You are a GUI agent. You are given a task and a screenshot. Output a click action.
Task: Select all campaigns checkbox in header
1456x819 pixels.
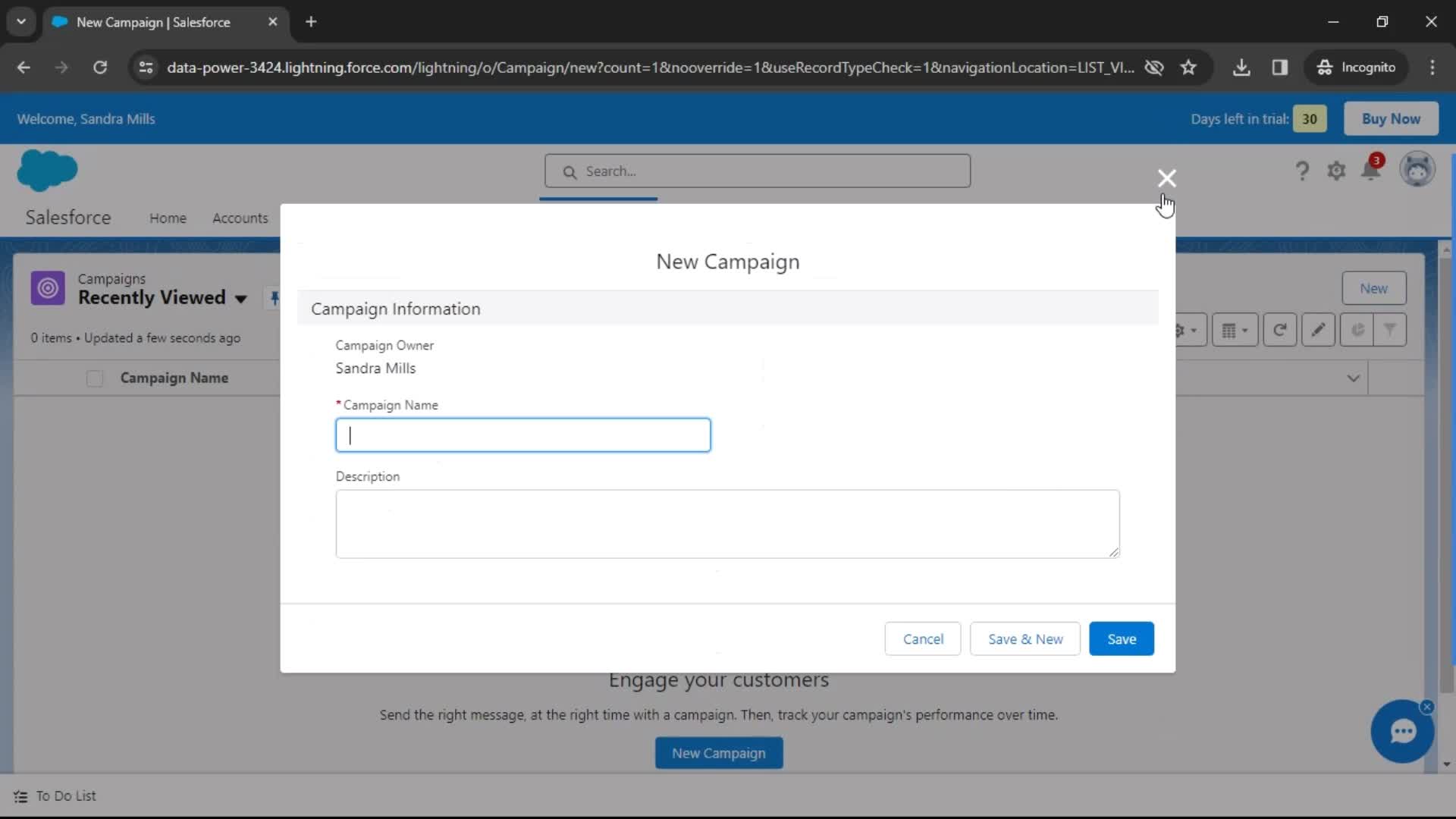tap(95, 378)
